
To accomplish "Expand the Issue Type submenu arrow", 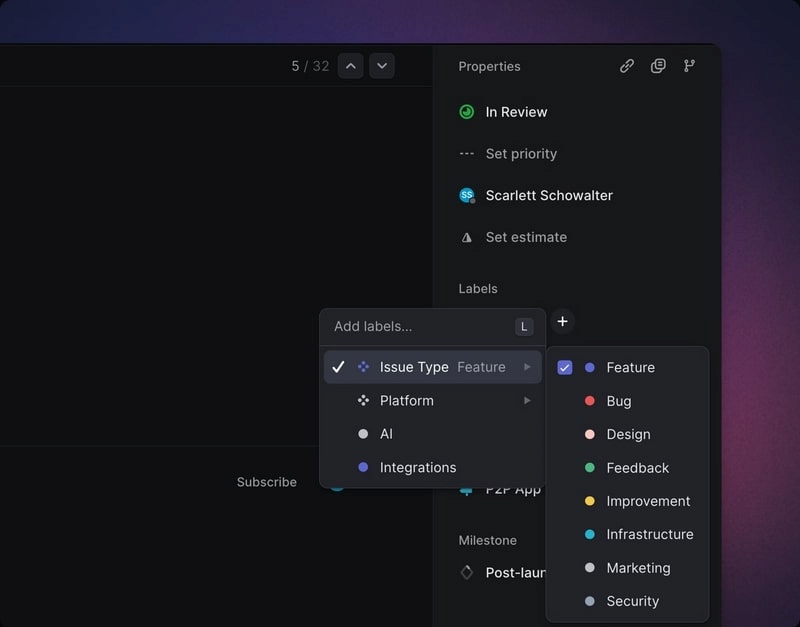I will point(527,367).
